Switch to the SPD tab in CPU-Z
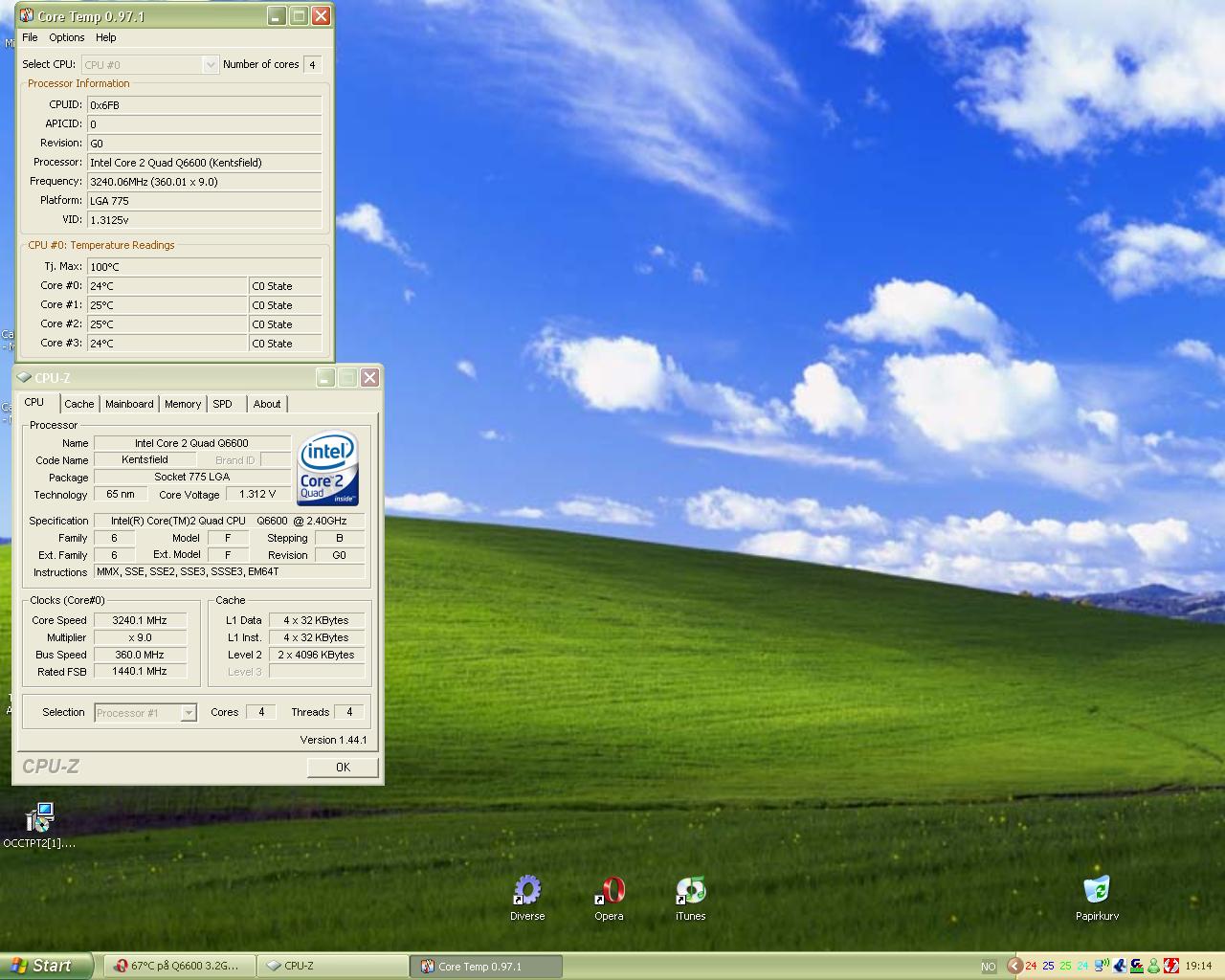Screen dimensions: 1225x980 tap(223, 404)
